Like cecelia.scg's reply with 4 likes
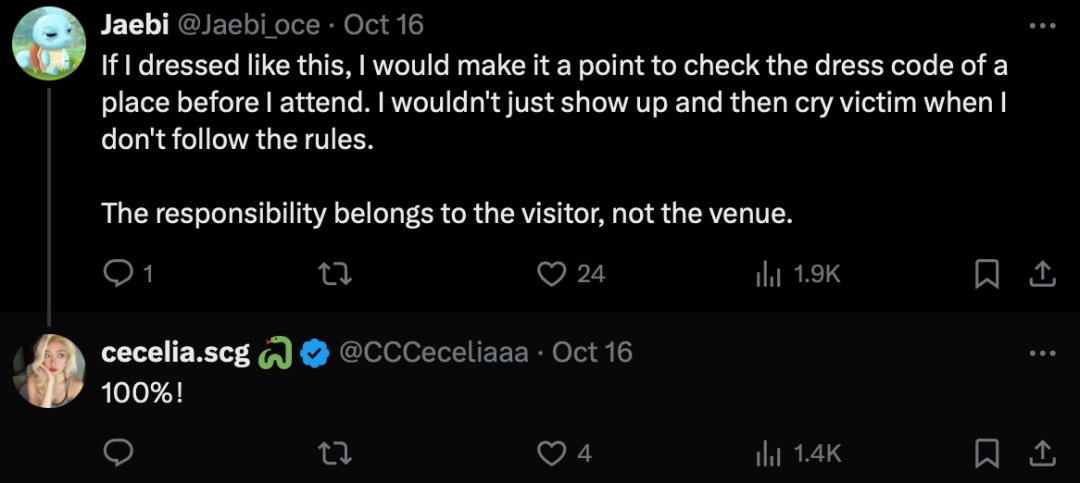Screen dimensions: 1080x483 coord(553,453)
